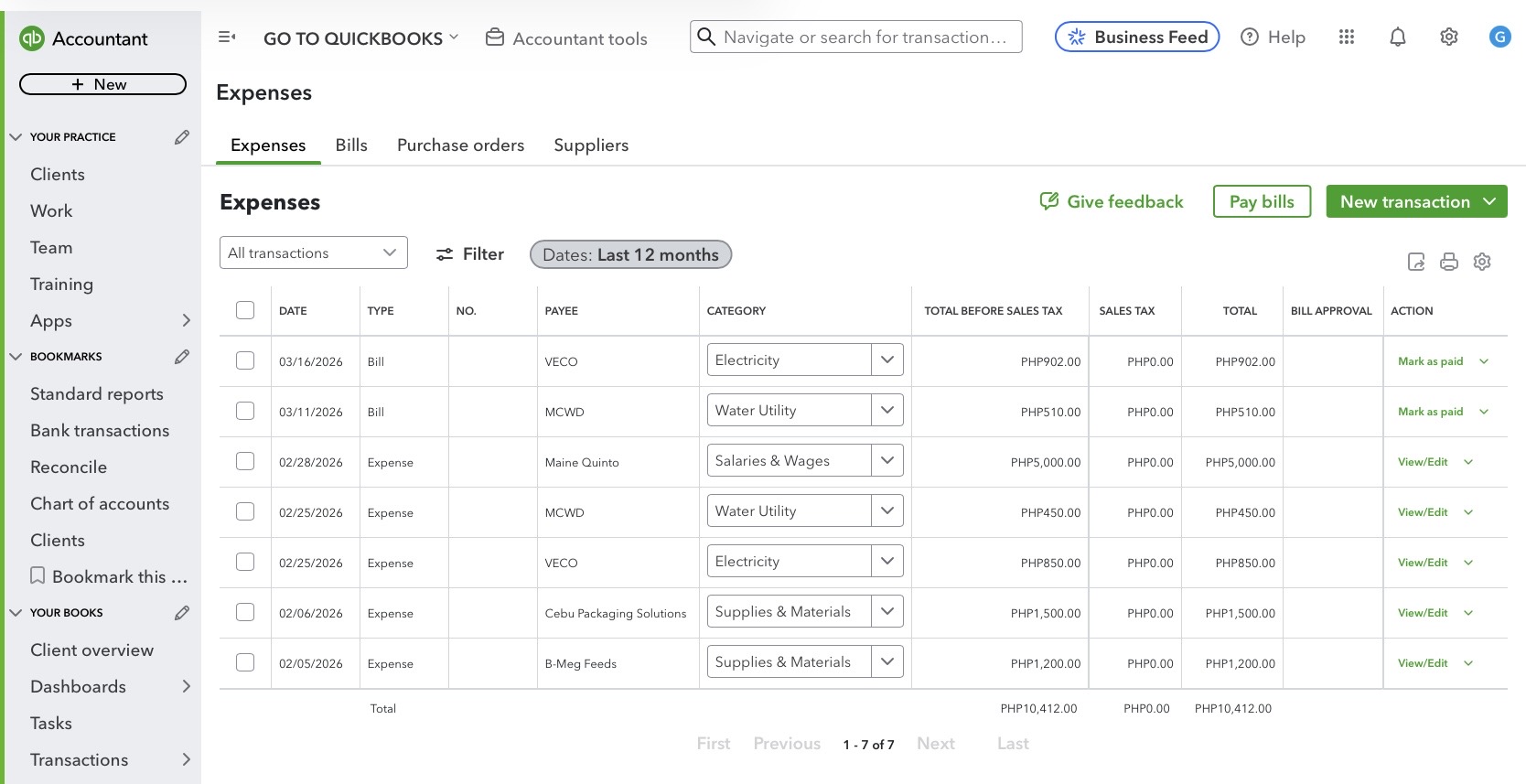Open the All transactions dropdown

[313, 253]
